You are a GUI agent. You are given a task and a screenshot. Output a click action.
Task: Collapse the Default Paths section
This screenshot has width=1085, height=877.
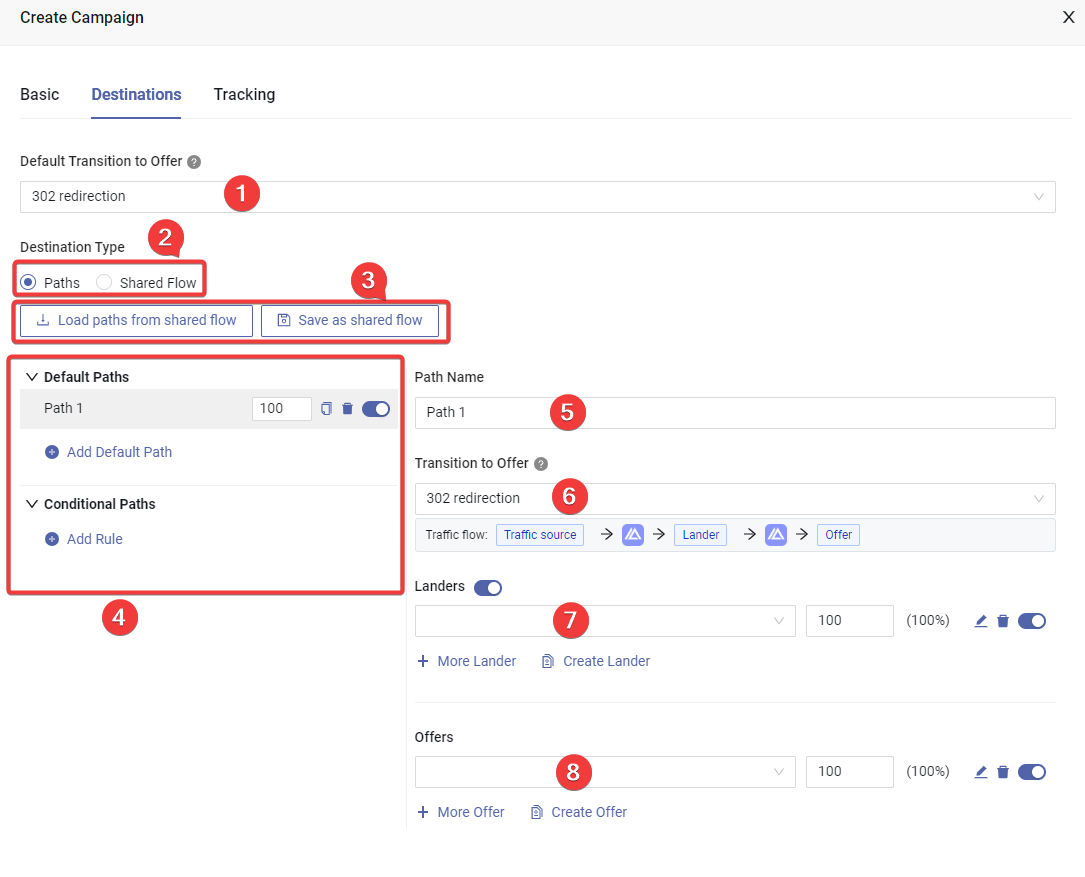coord(32,377)
